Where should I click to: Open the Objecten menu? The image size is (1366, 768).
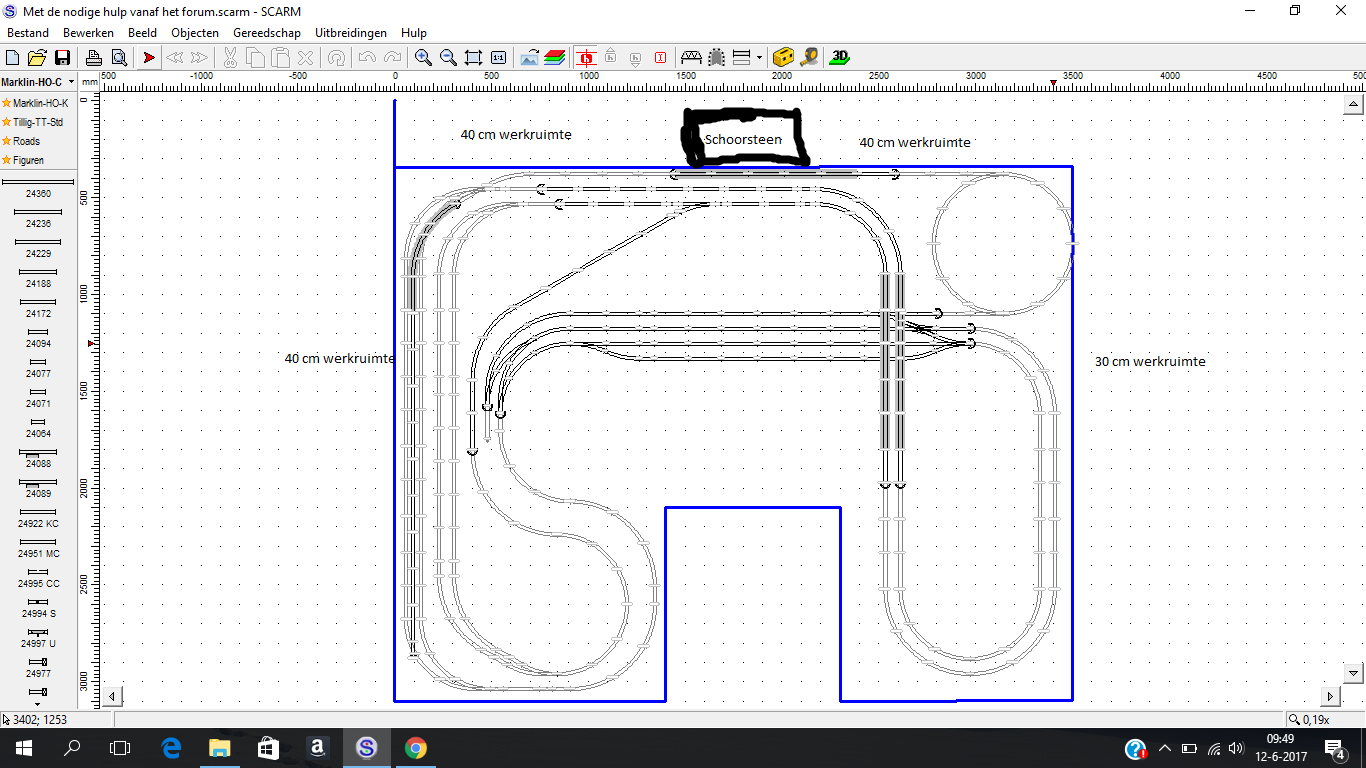pyautogui.click(x=195, y=33)
